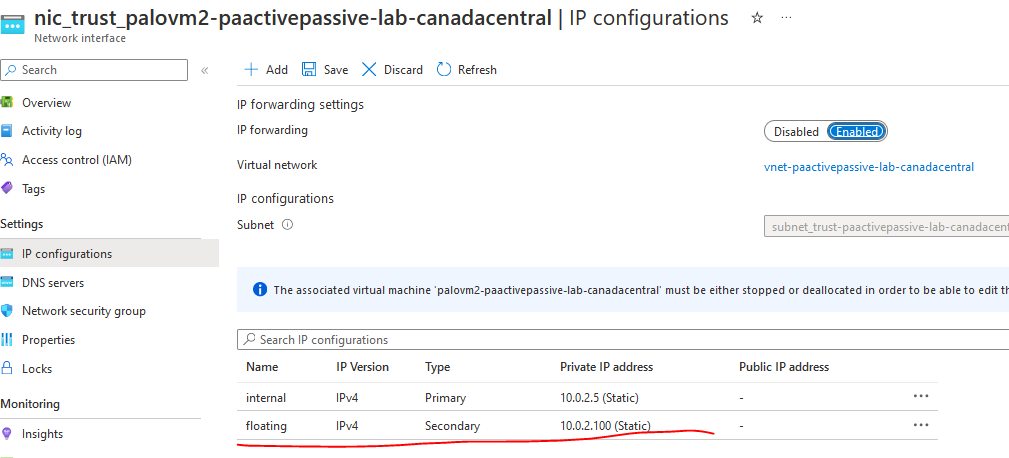Set IP forwarding to Enabled
Screen dimensions: 1009x458
pos(857,132)
